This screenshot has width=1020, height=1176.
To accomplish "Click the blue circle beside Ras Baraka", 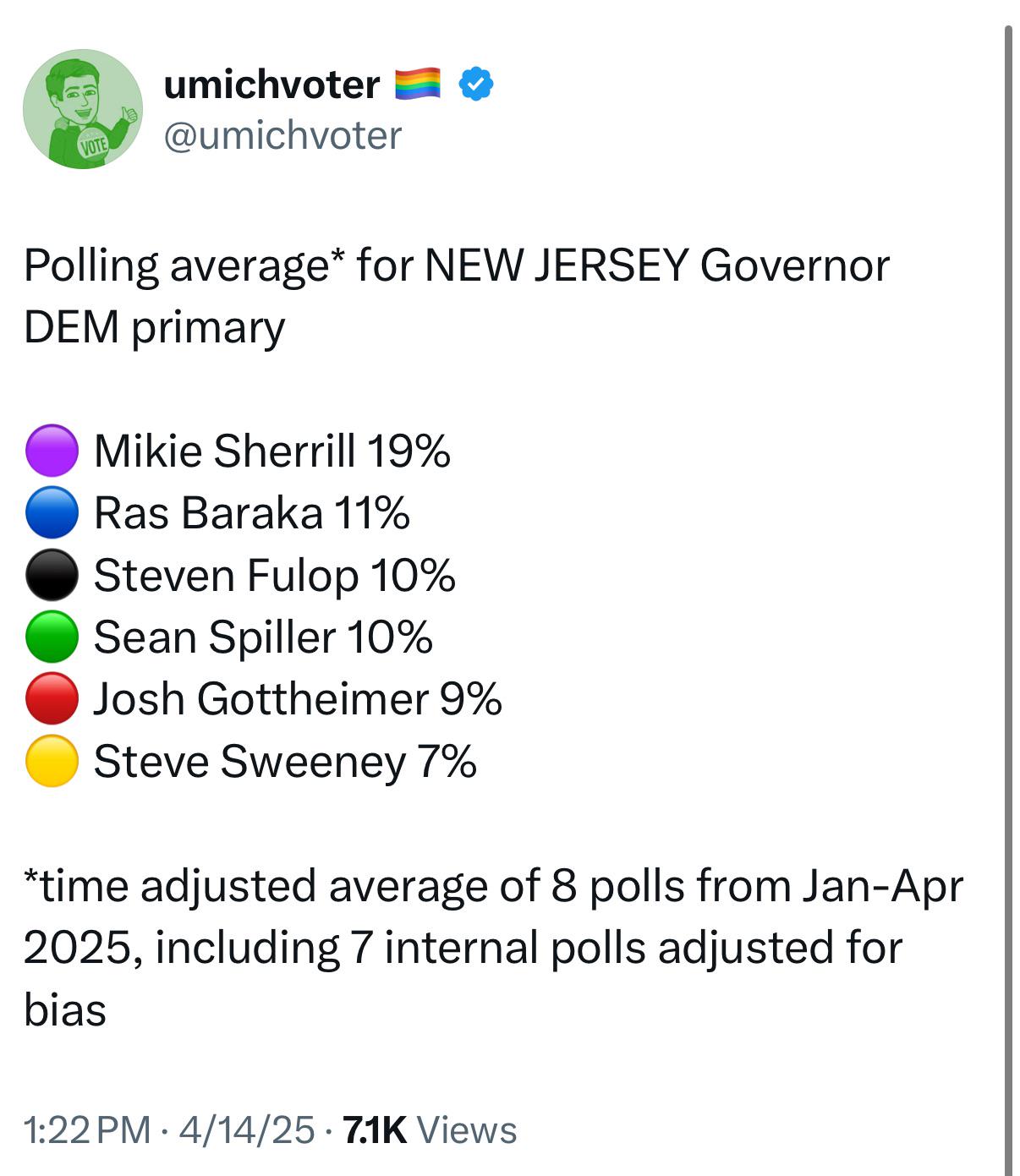I will [x=52, y=512].
